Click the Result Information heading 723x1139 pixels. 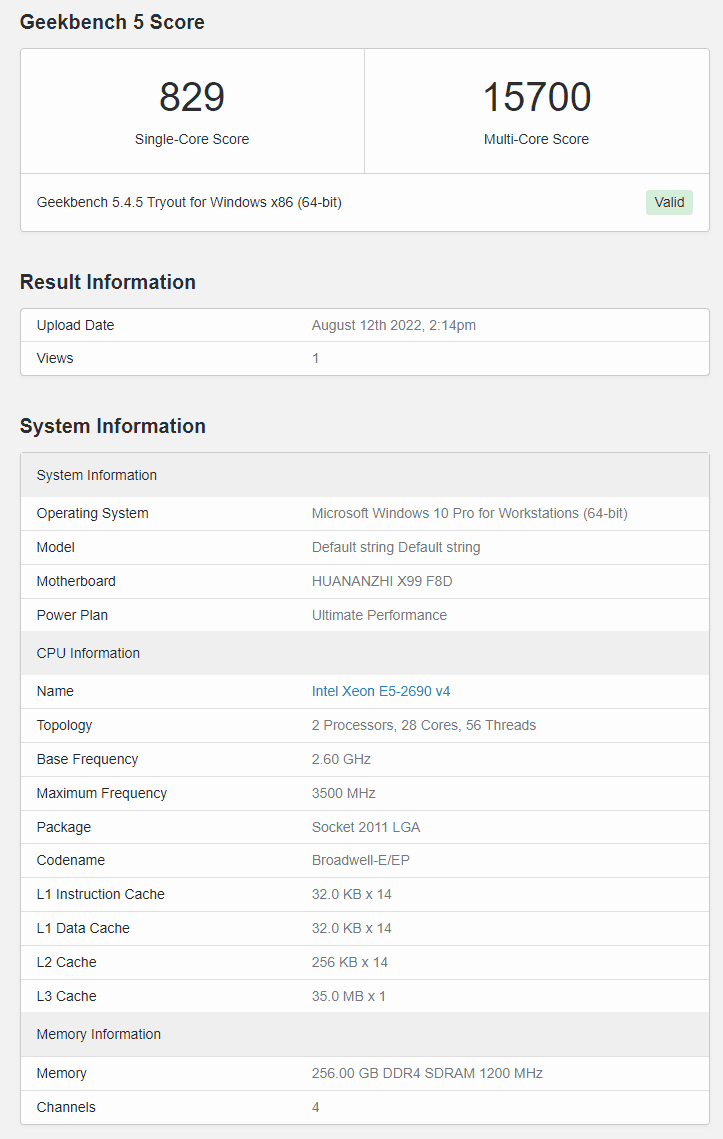(x=108, y=282)
